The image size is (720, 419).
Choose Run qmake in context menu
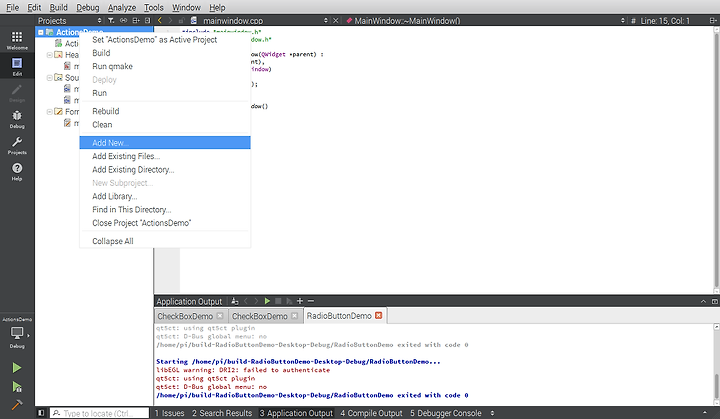point(165,66)
